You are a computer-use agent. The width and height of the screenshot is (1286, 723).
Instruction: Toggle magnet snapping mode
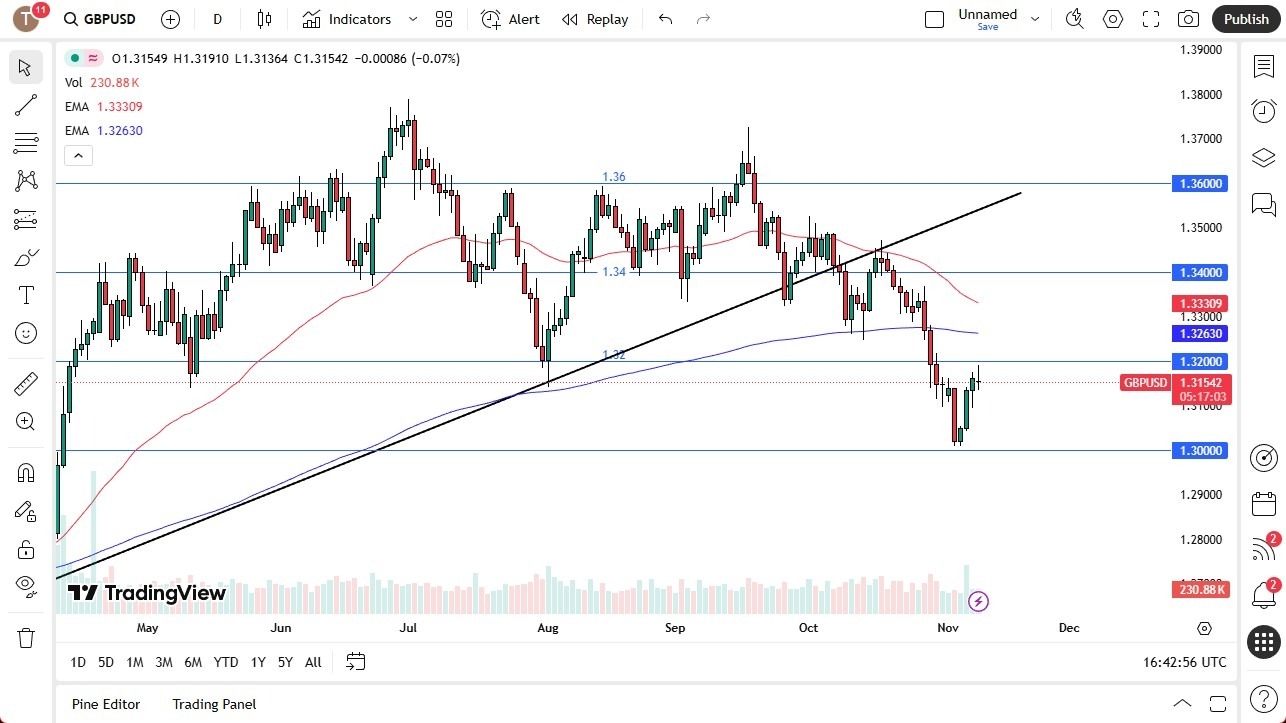[26, 471]
